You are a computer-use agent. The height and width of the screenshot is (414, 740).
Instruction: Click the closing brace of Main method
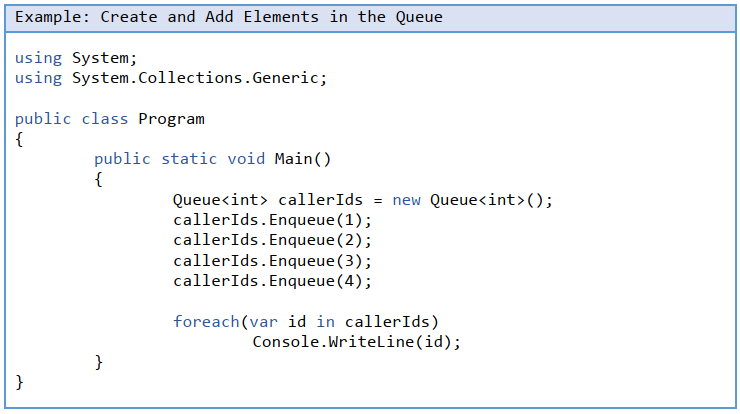[x=98, y=362]
